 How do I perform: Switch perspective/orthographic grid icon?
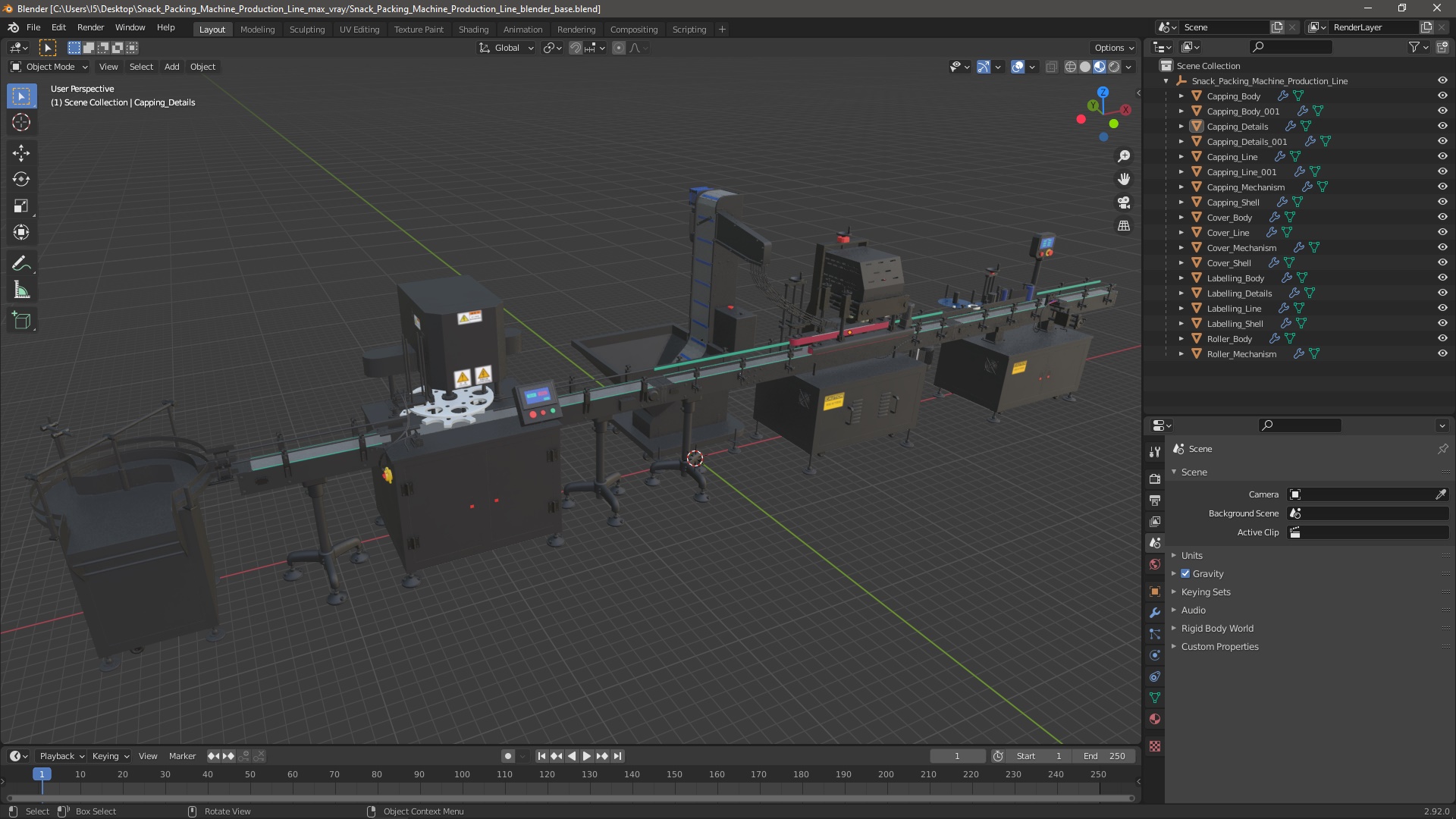coord(1124,226)
